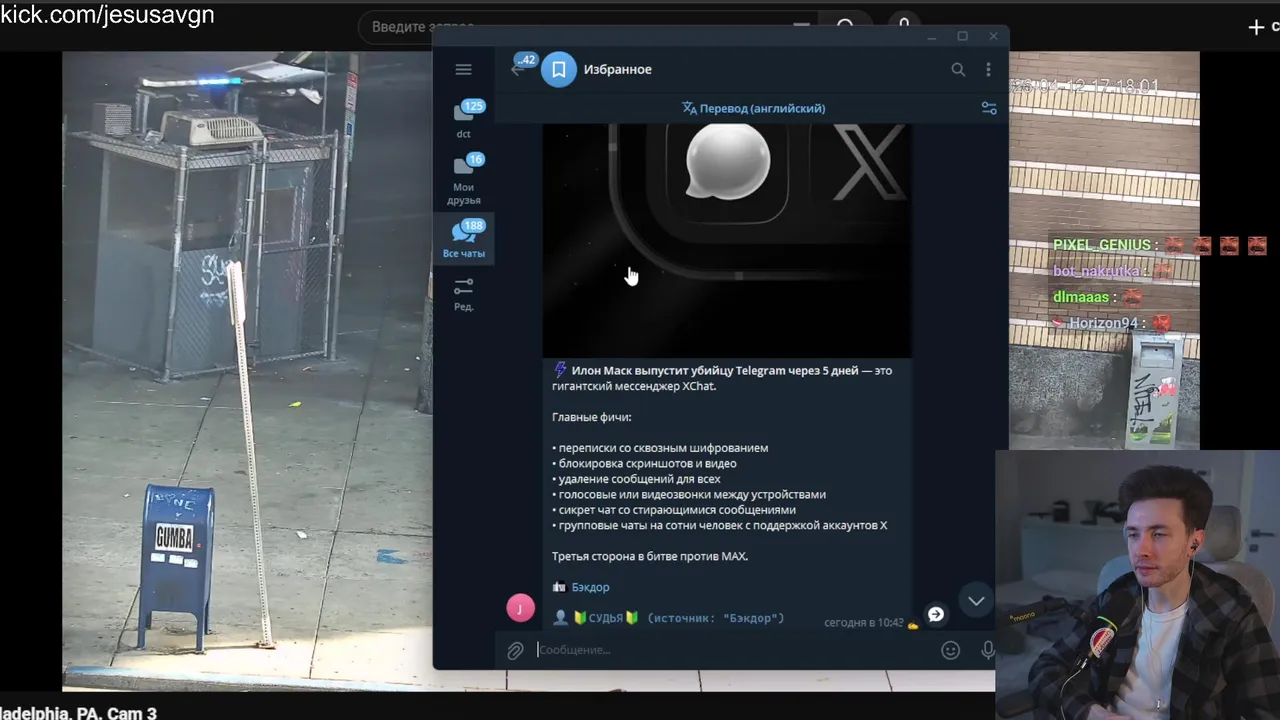This screenshot has width=1280, height=720.
Task: Click dlmaaas username in stream chat
Action: coord(1081,297)
